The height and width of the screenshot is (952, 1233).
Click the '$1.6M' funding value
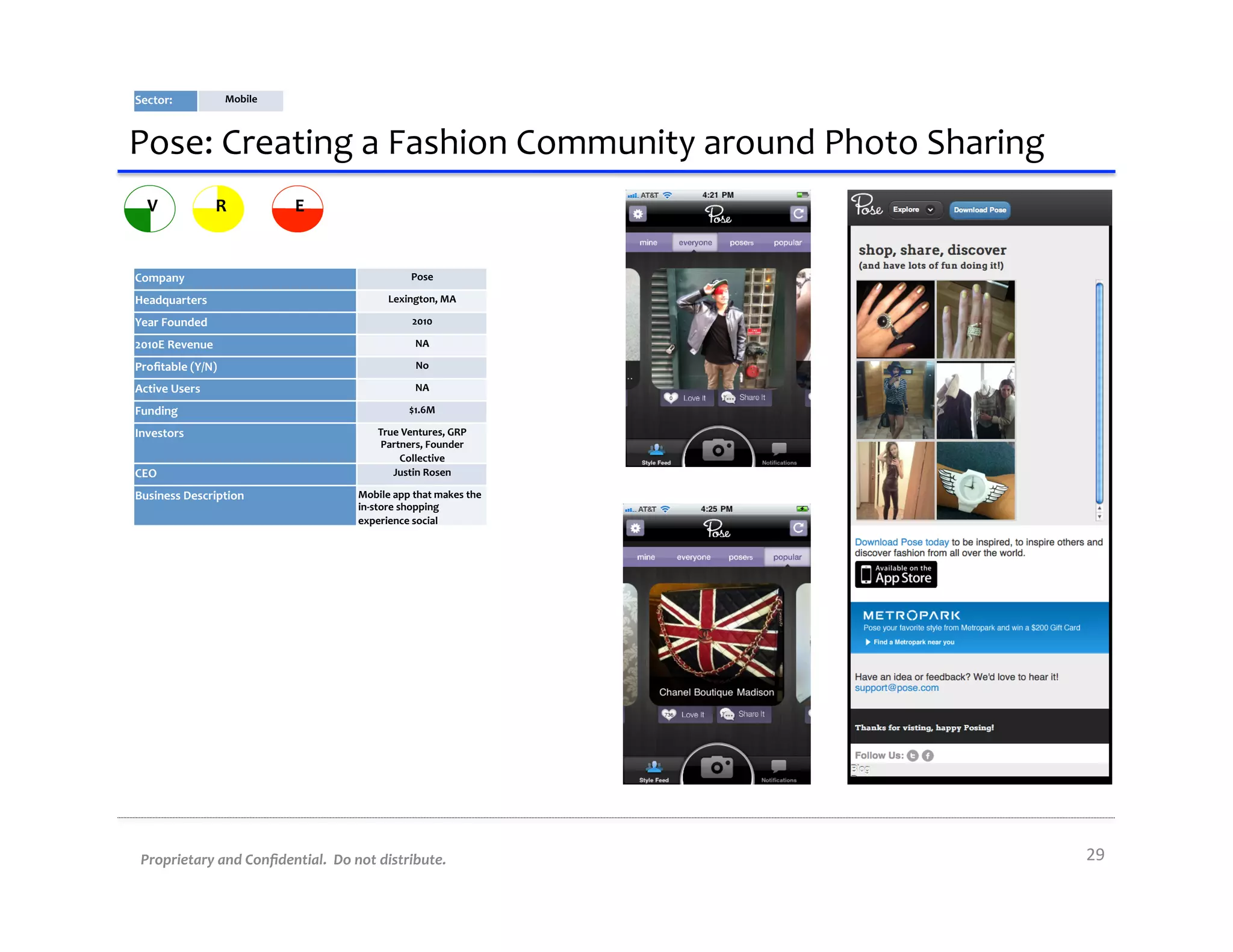[x=422, y=410]
